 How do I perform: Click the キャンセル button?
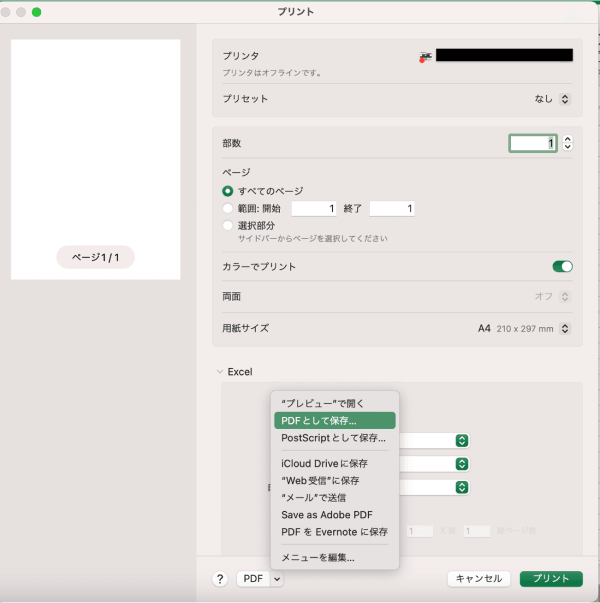479,579
